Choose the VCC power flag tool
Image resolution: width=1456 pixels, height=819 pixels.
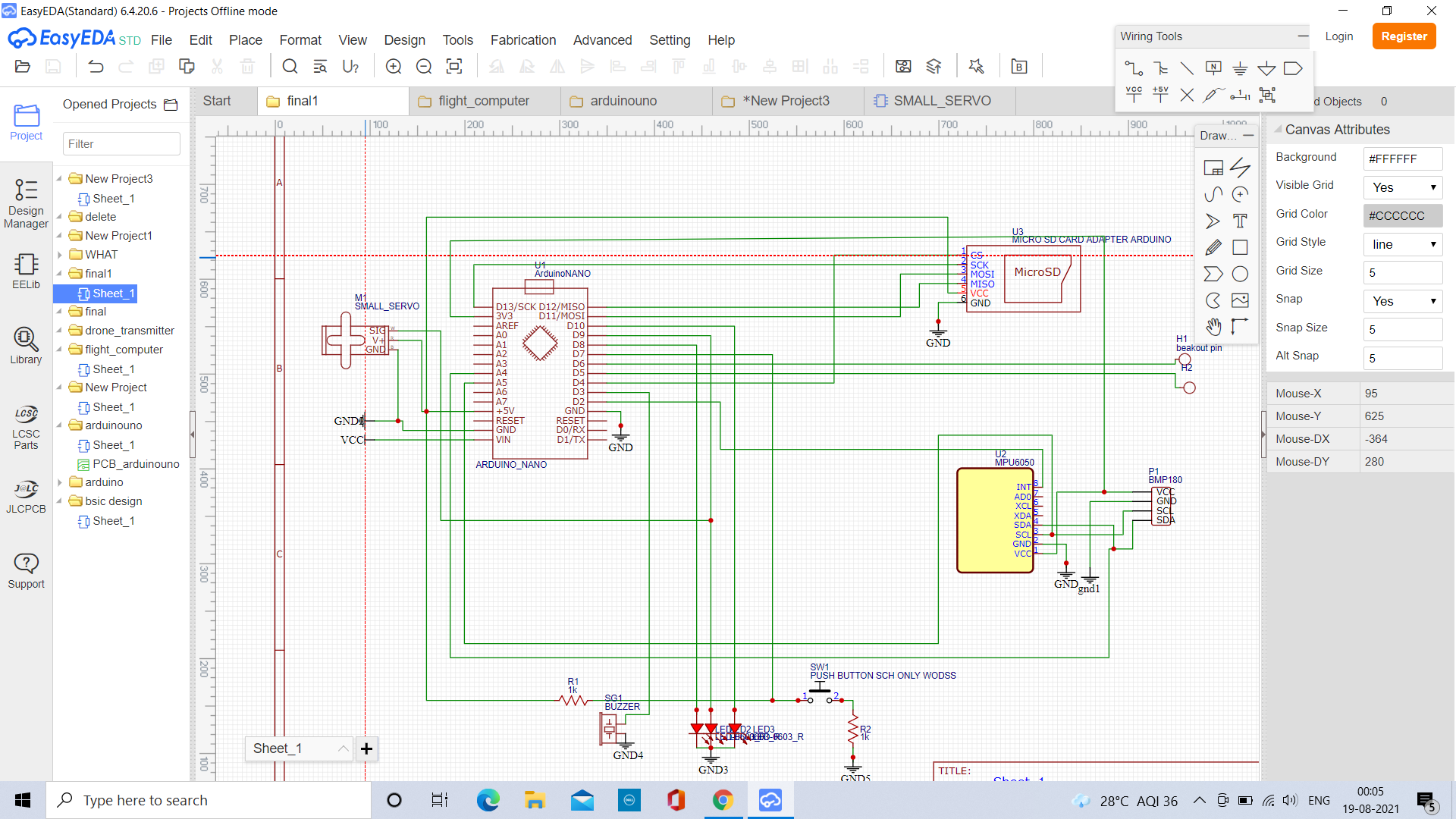(x=1134, y=94)
